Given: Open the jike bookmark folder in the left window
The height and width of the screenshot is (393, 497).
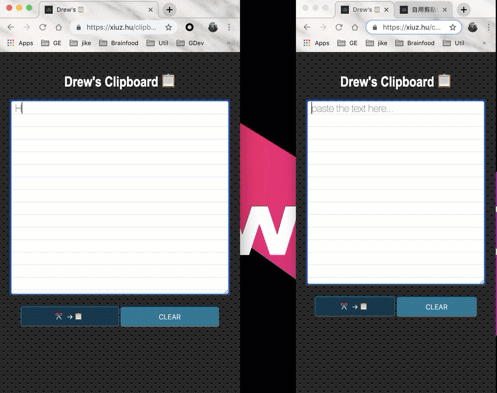Looking at the screenshot, I should coord(80,43).
